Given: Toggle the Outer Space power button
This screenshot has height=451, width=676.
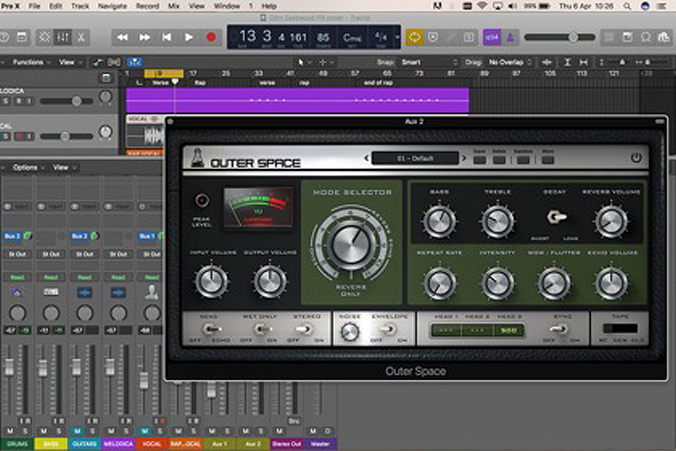Looking at the screenshot, I should tap(636, 158).
